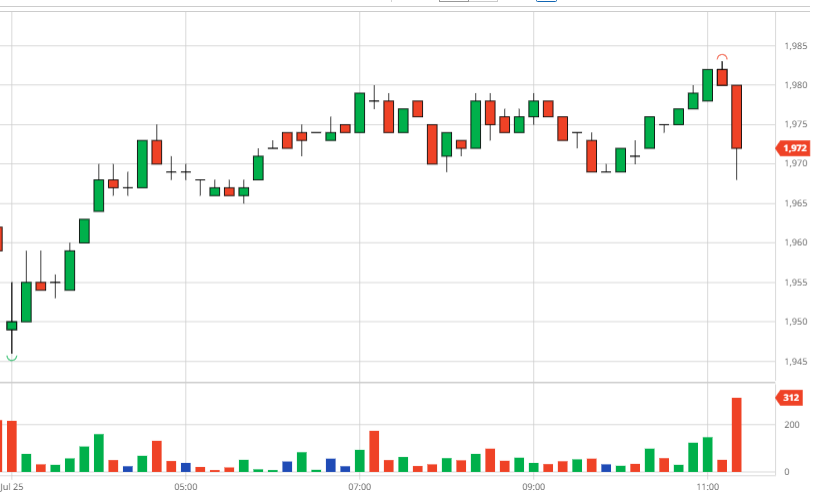Click the 1,975 price axis label
This screenshot has height=496, width=827.
tap(796, 124)
